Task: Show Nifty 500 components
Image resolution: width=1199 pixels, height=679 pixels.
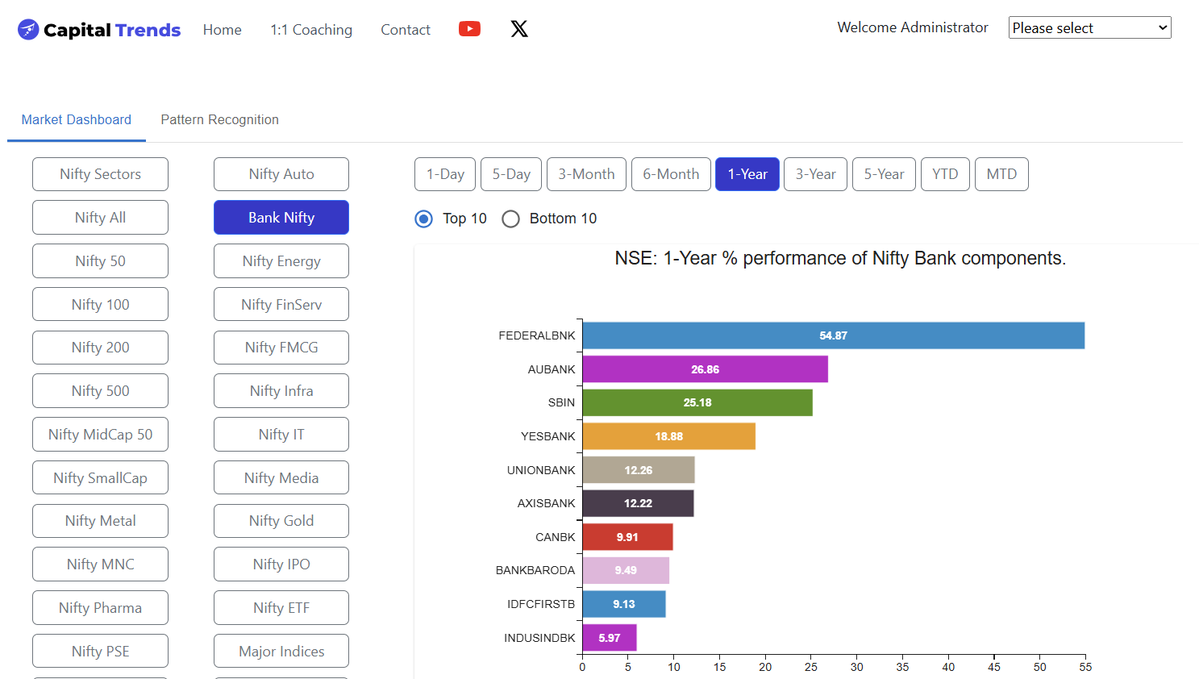Action: (100, 391)
